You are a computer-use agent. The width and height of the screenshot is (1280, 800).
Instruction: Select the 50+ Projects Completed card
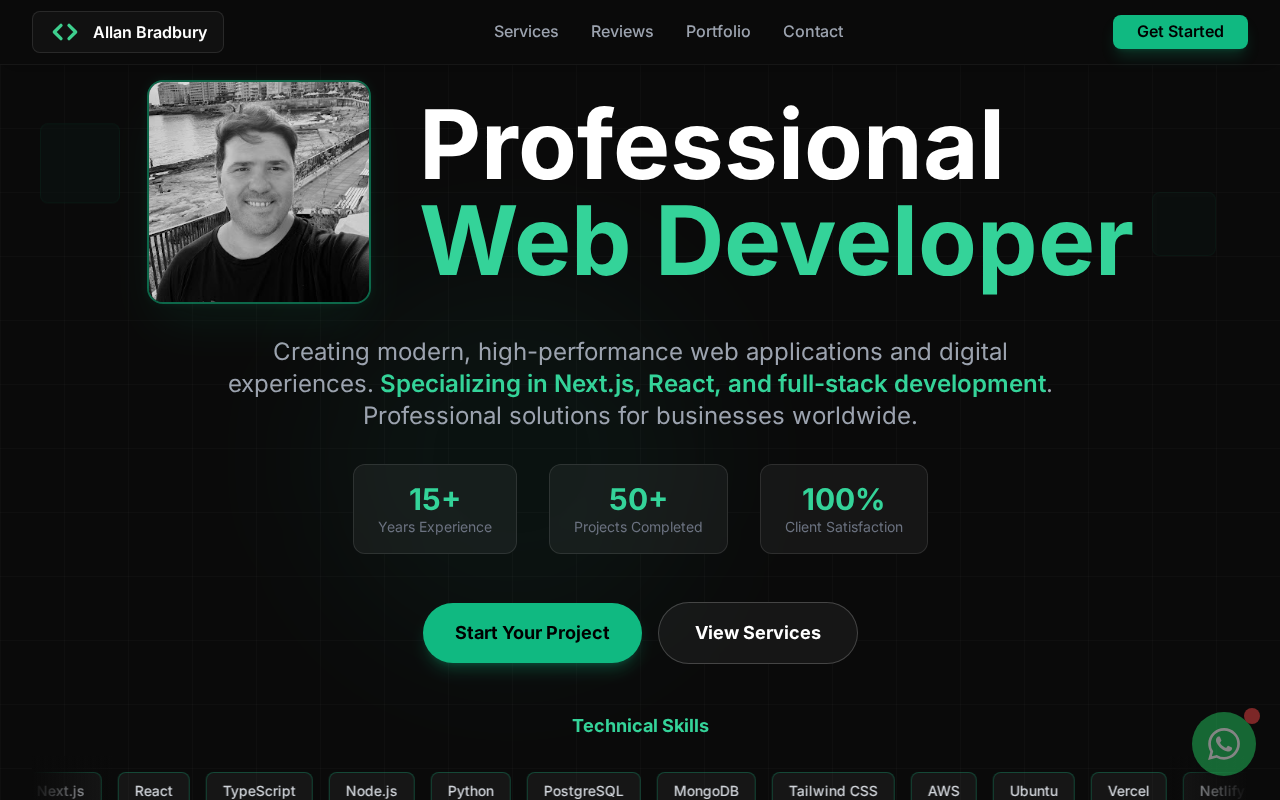tap(638, 509)
